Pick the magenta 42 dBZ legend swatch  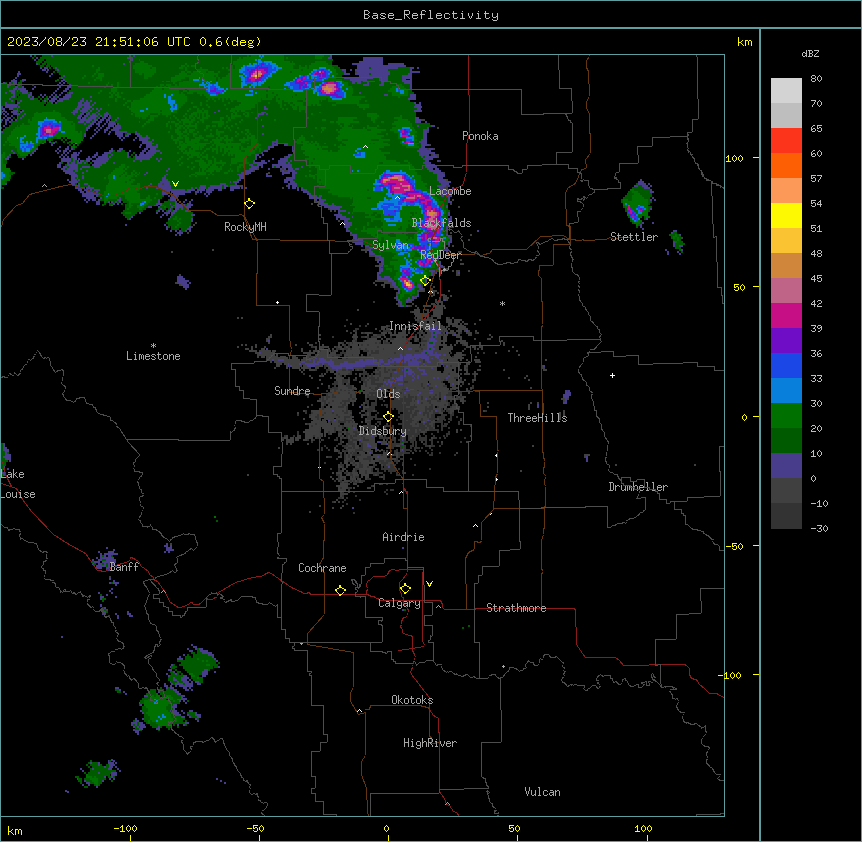786,315
